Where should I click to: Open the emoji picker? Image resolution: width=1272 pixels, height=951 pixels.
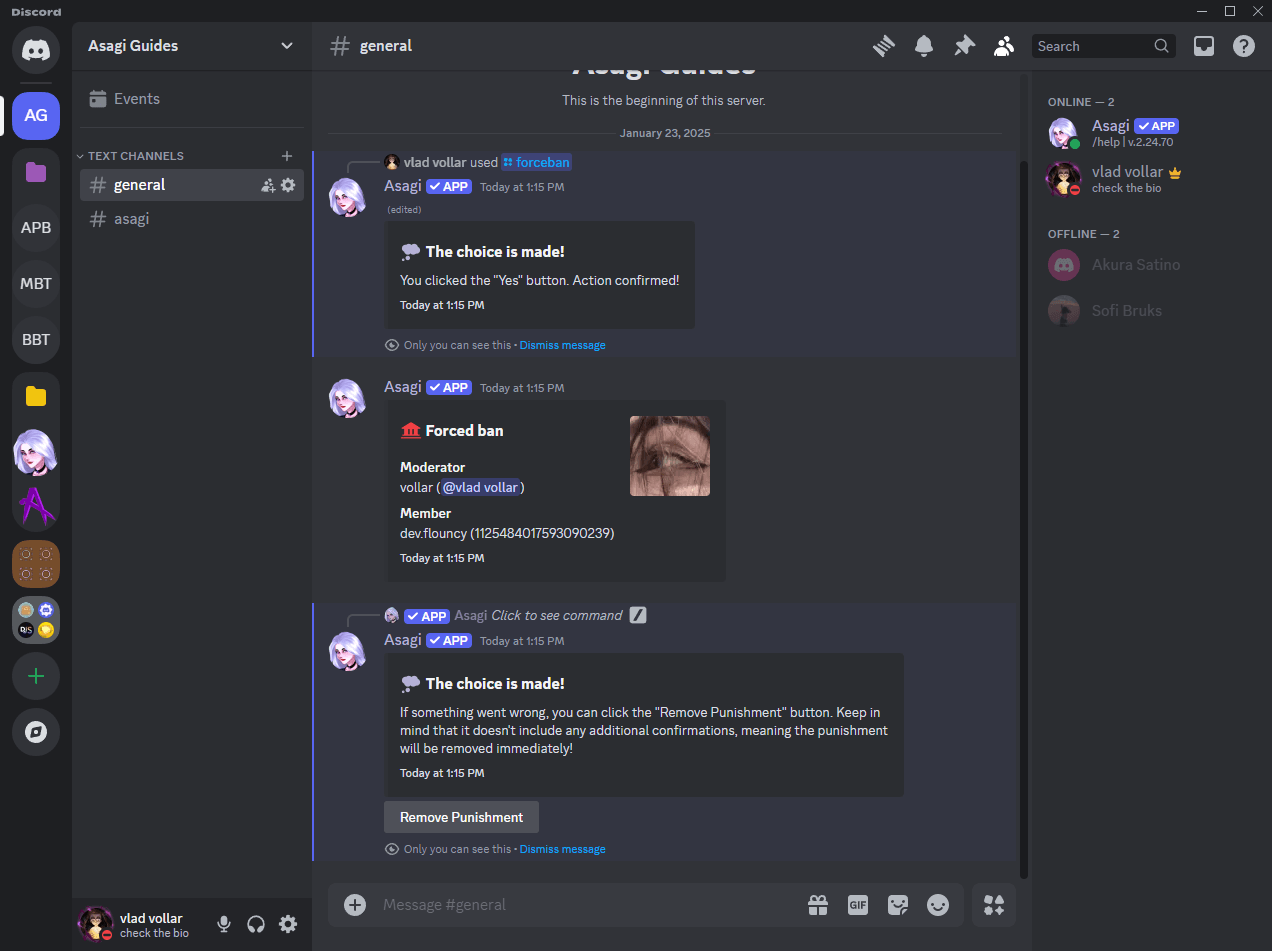[x=938, y=905]
